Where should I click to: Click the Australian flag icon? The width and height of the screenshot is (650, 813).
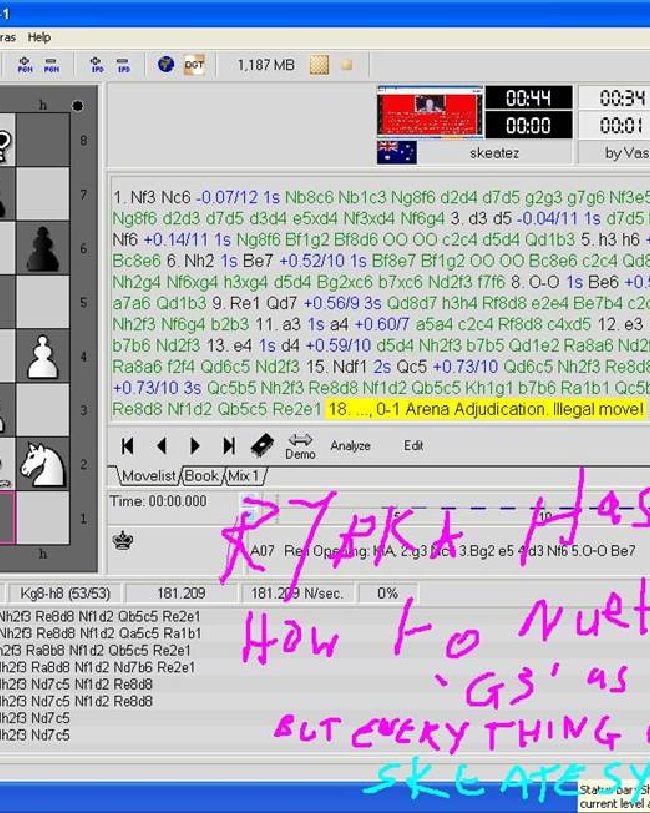pyautogui.click(x=397, y=153)
